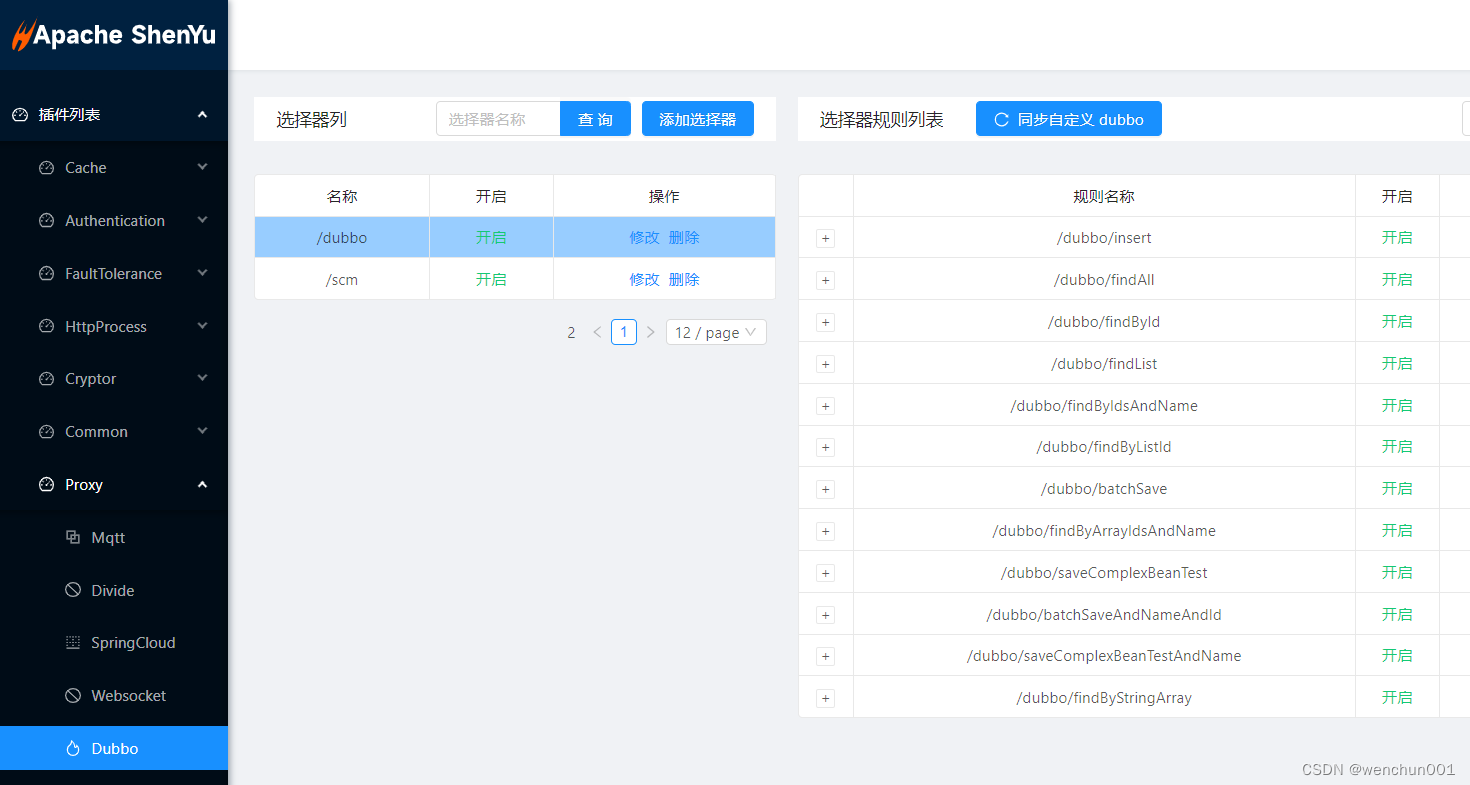The image size is (1470, 785).
Task: Open the Mqtt plugin menu item
Action: 114,537
